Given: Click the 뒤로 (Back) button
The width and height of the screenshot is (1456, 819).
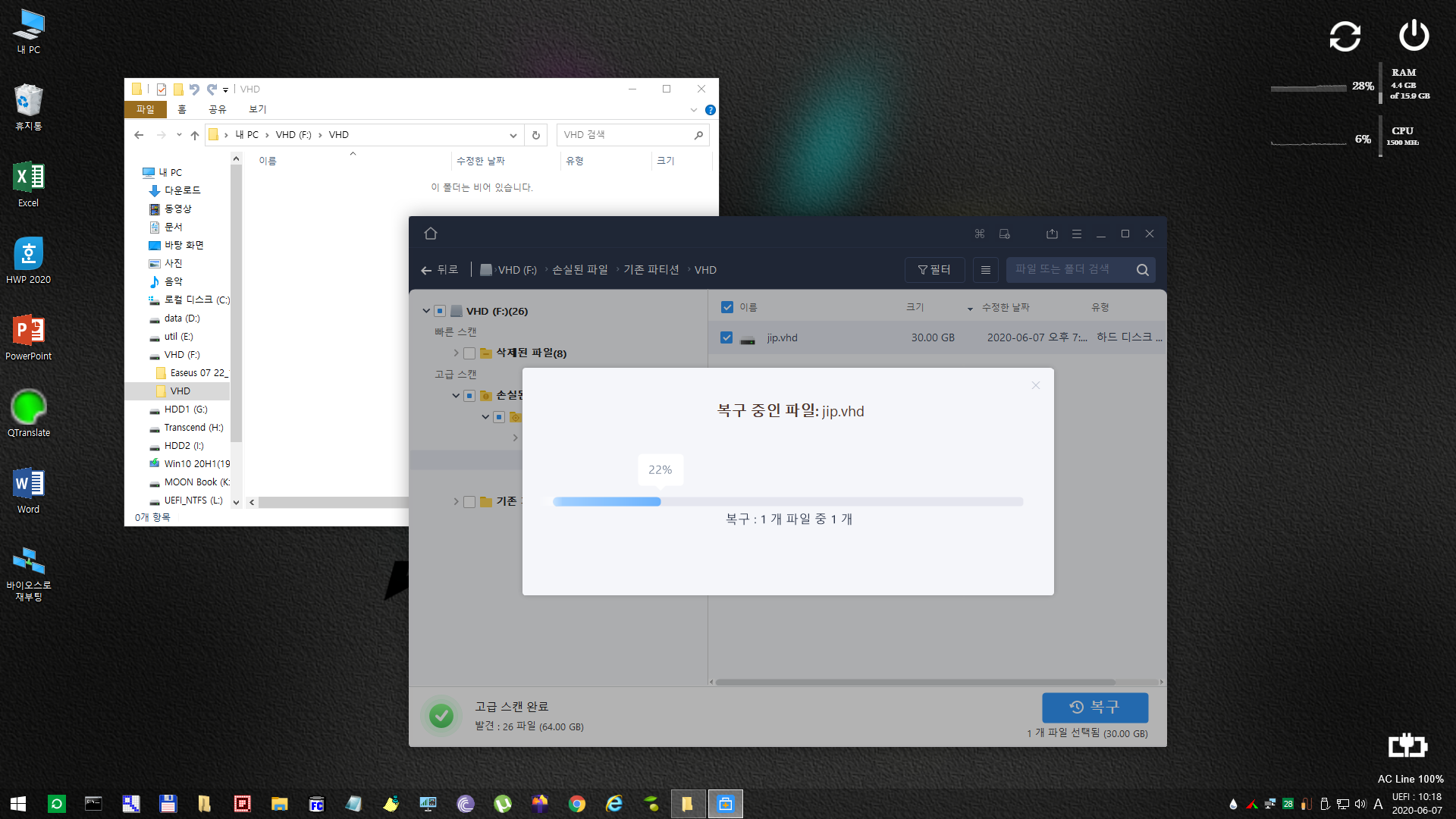Looking at the screenshot, I should [440, 270].
